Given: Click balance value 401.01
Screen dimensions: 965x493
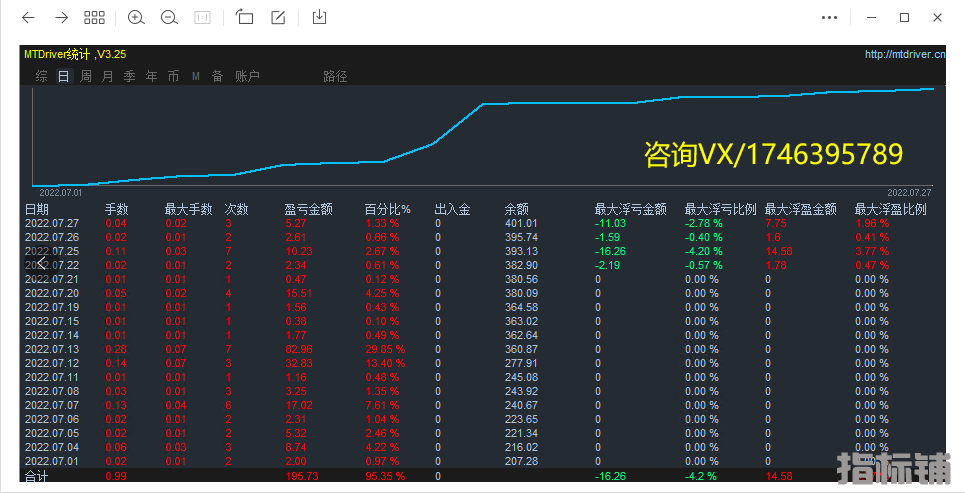Looking at the screenshot, I should point(521,223).
